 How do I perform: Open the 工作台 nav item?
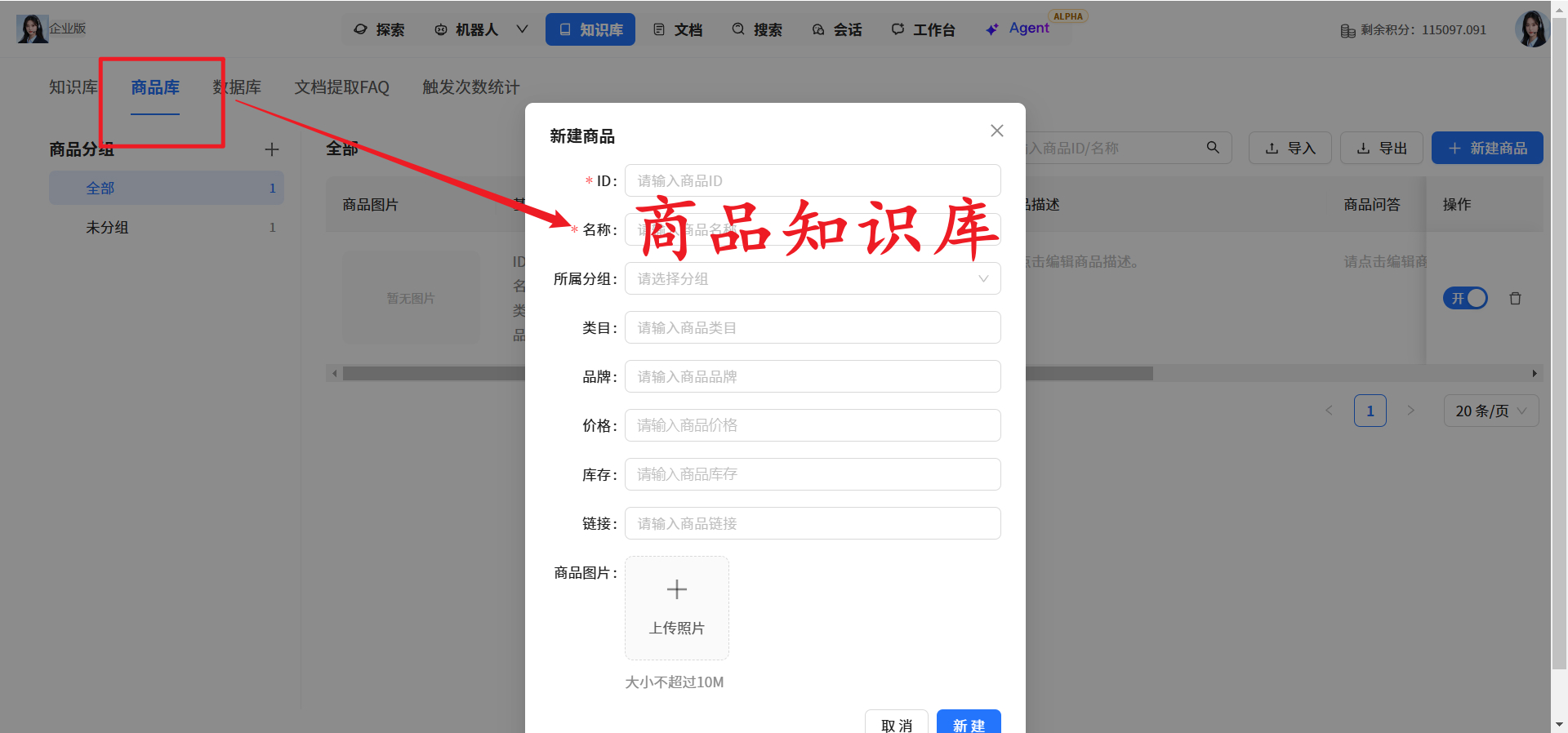click(923, 29)
